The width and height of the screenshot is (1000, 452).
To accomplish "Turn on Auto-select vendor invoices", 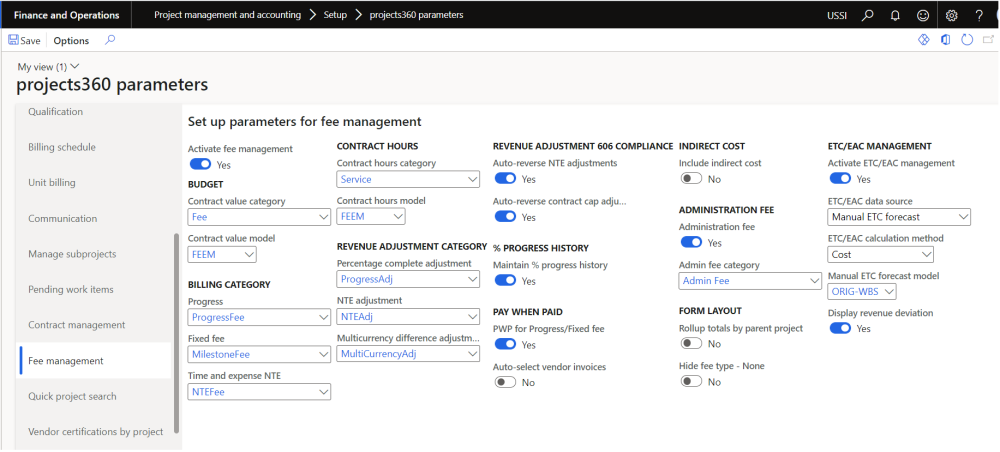I will (505, 382).
